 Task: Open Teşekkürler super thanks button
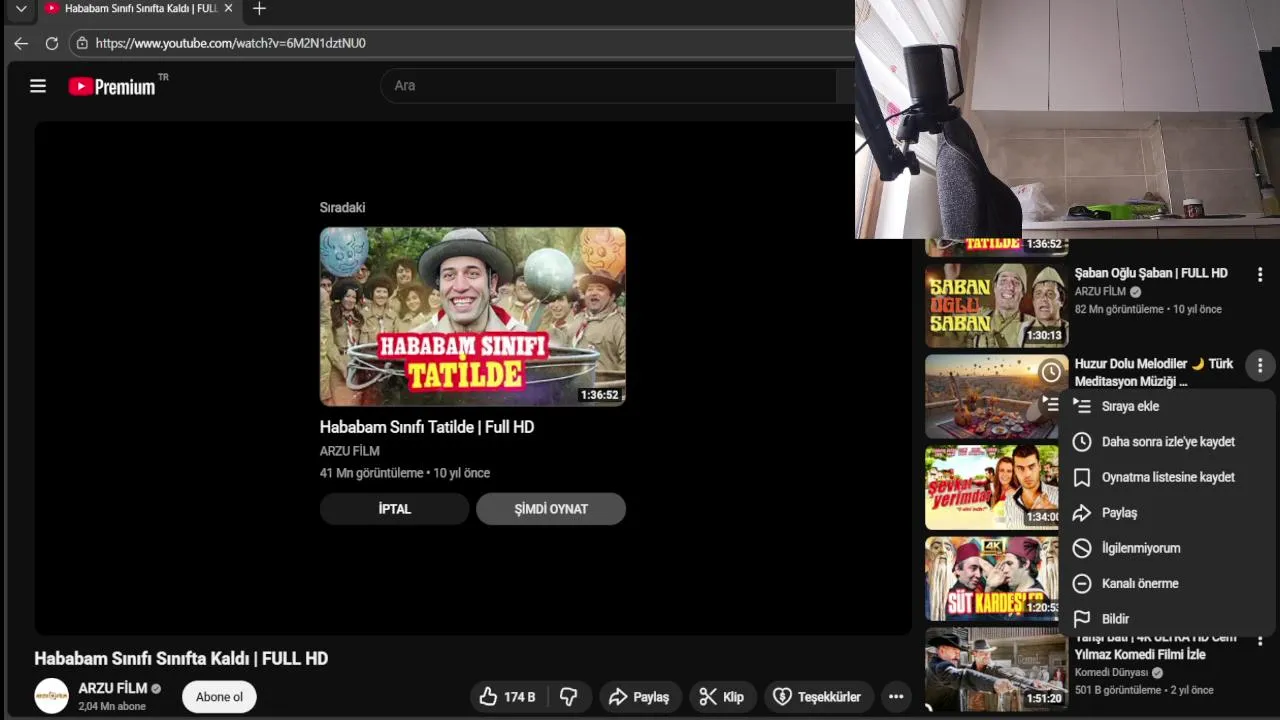(818, 697)
